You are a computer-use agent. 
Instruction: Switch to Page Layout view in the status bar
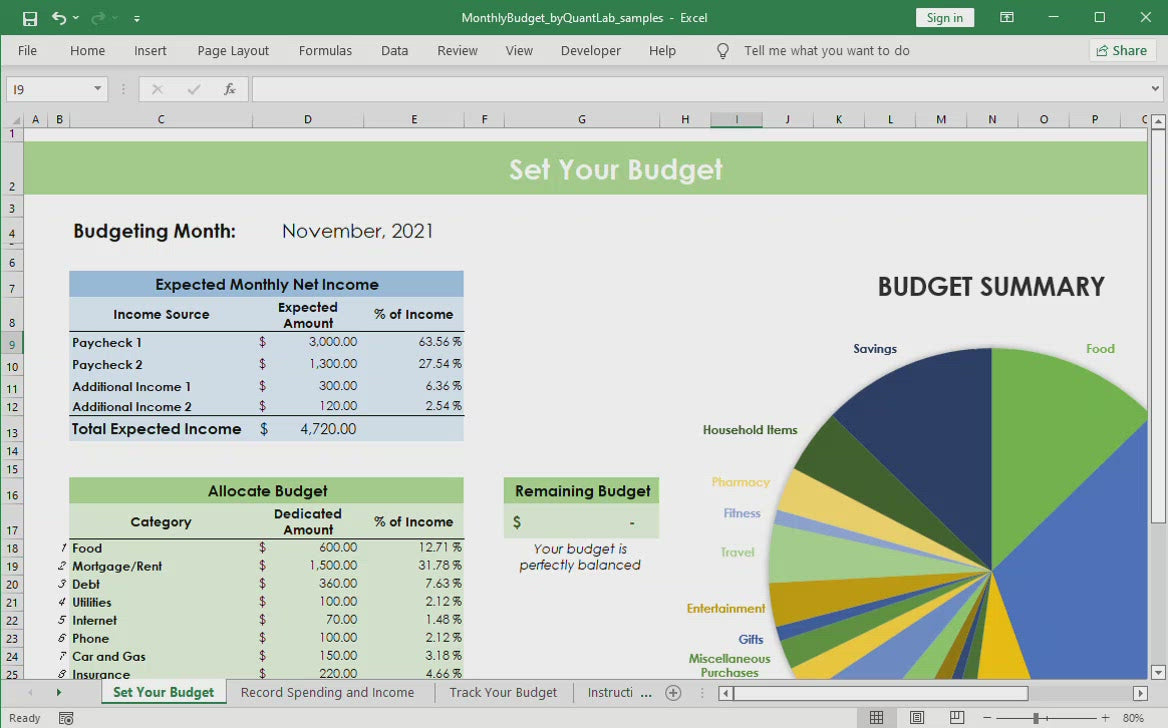click(917, 718)
